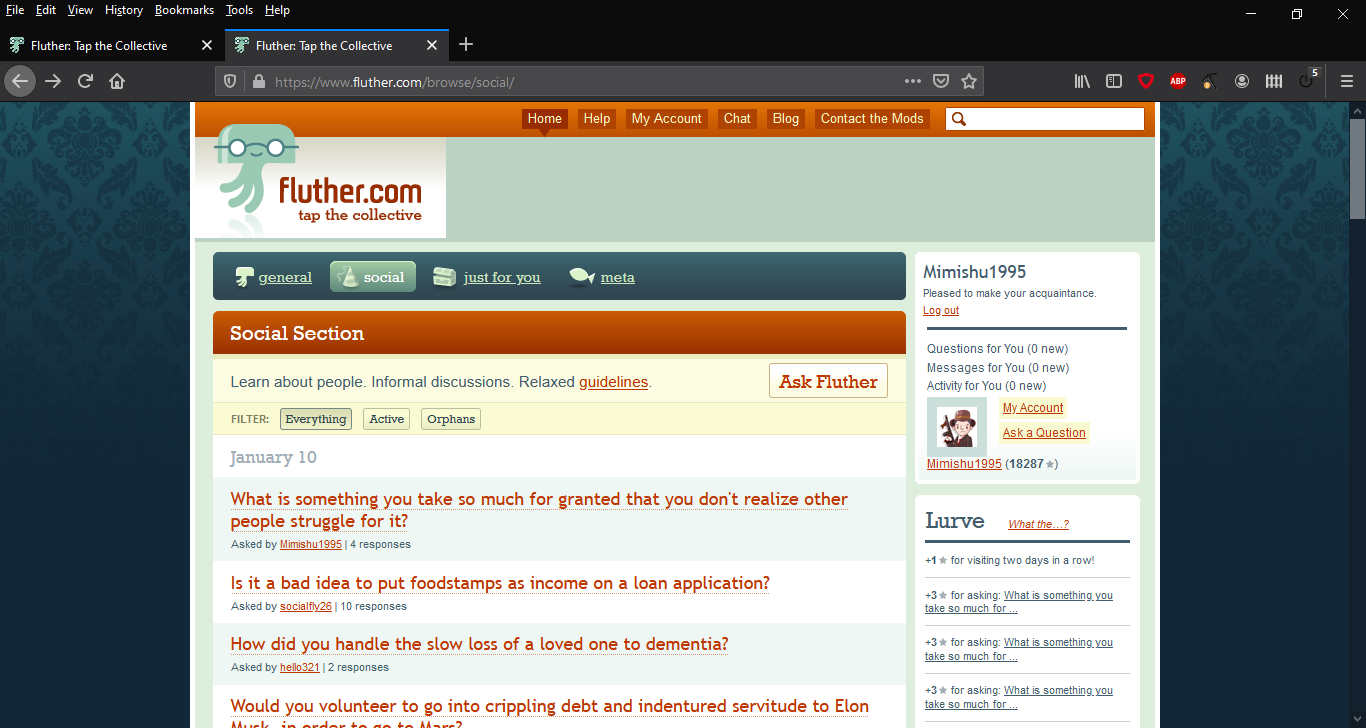Image resolution: width=1366 pixels, height=728 pixels.
Task: Close the inactive Fluther tab
Action: point(207,45)
